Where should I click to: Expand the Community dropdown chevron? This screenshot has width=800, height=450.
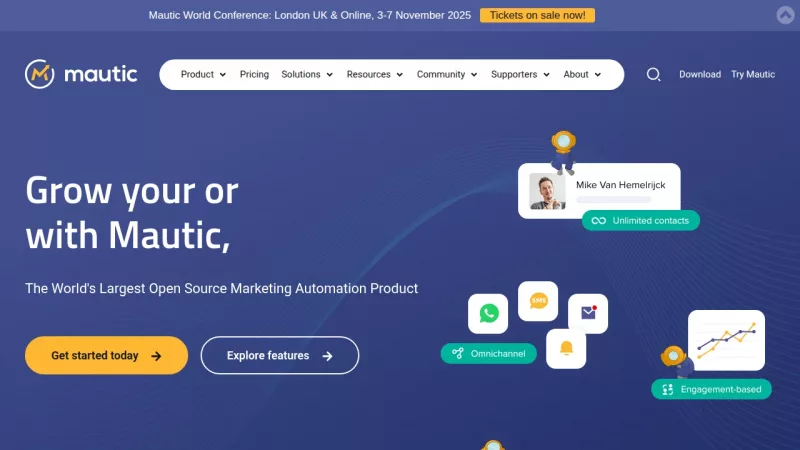click(474, 75)
